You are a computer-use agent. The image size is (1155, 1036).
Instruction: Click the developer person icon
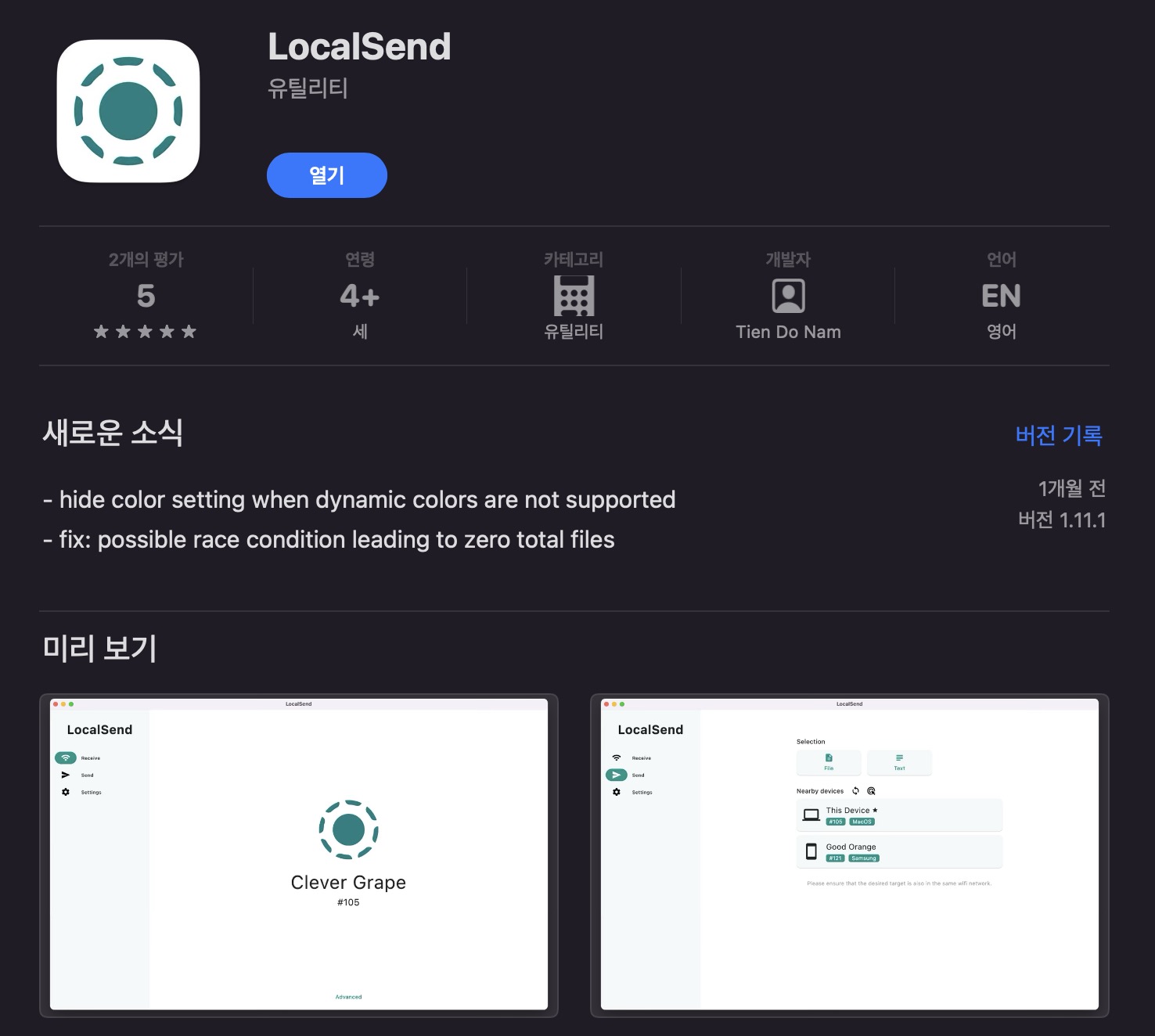(788, 296)
